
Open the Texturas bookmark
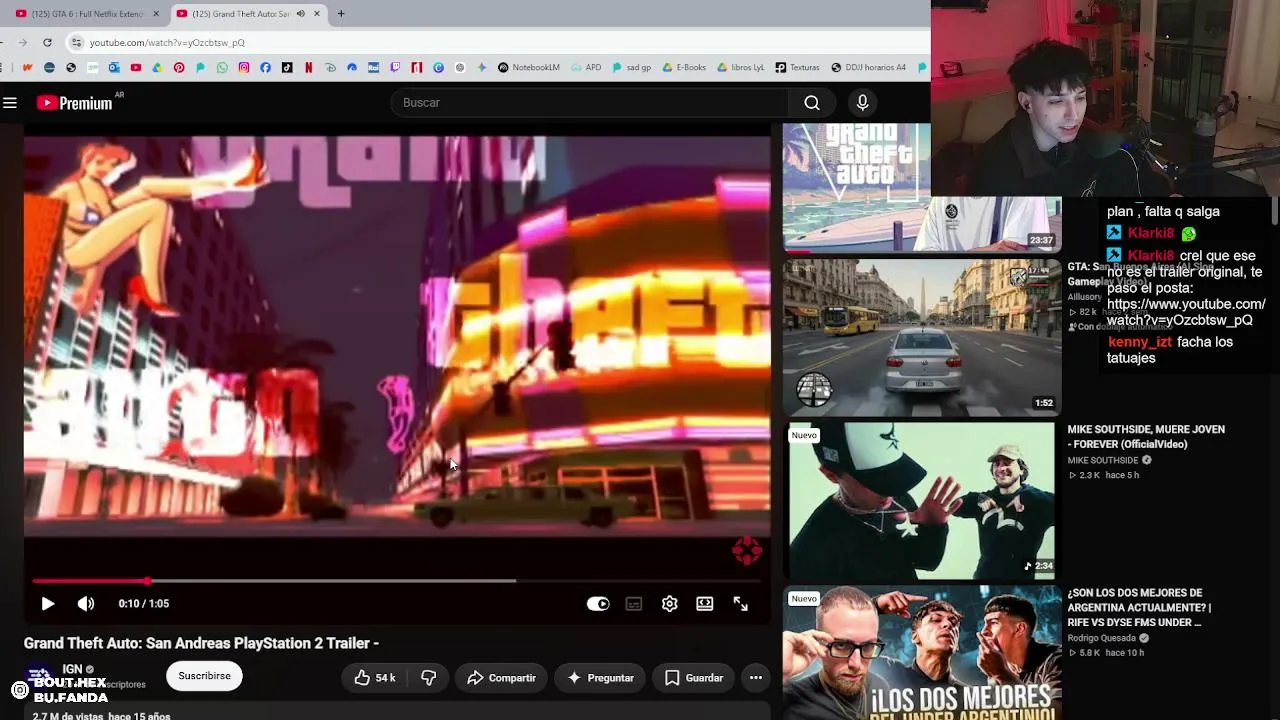797,68
